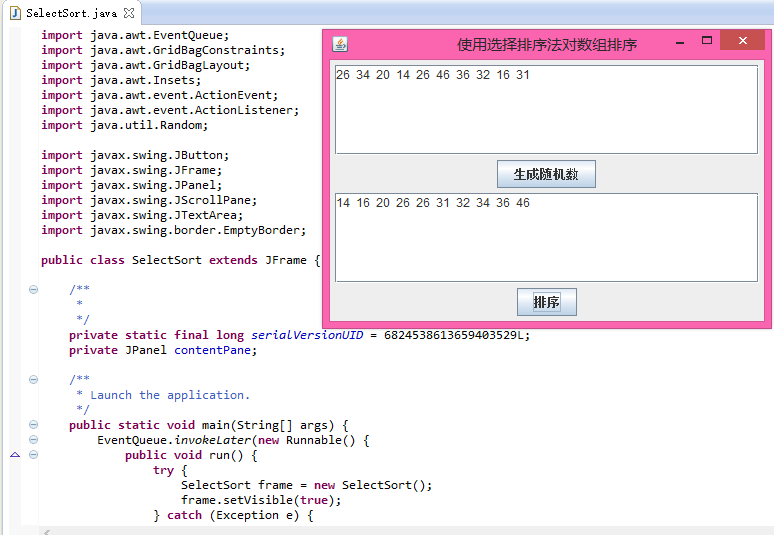The width and height of the screenshot is (774, 535).
Task: Click the 生成随机数 button
Action: [546, 174]
